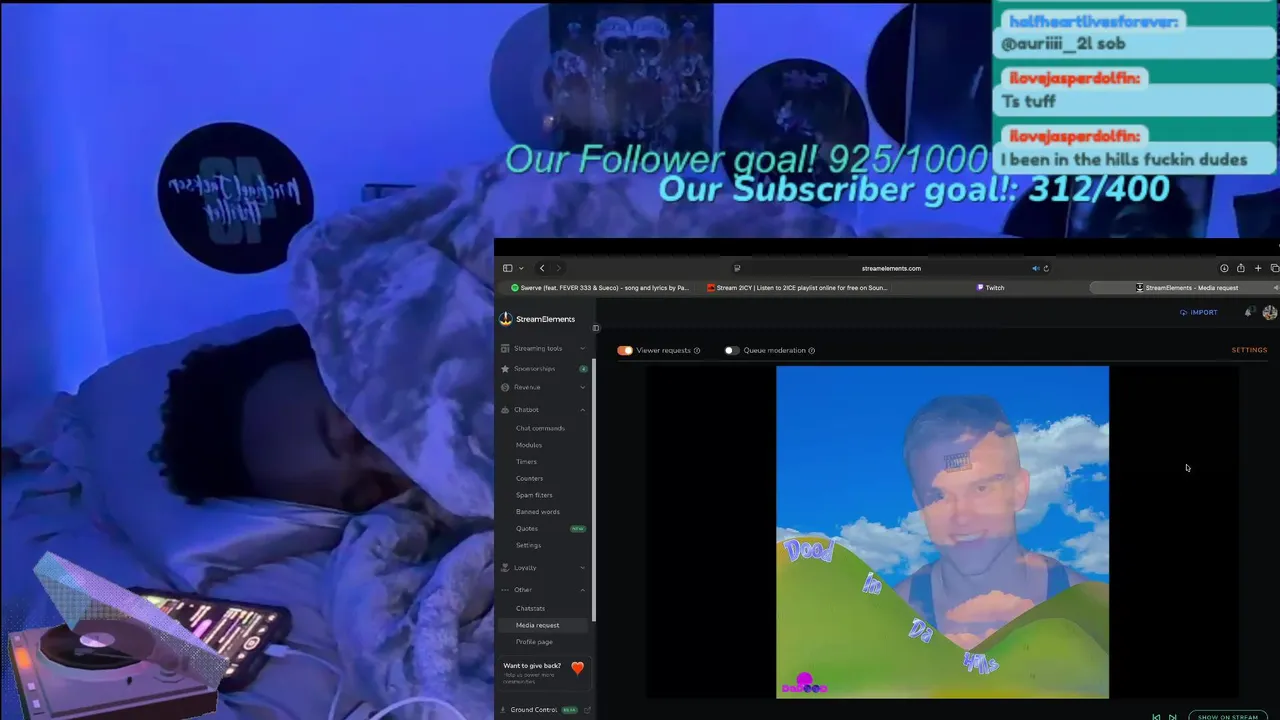Open Quotes under Chatbot
The height and width of the screenshot is (720, 1280).
point(527,529)
